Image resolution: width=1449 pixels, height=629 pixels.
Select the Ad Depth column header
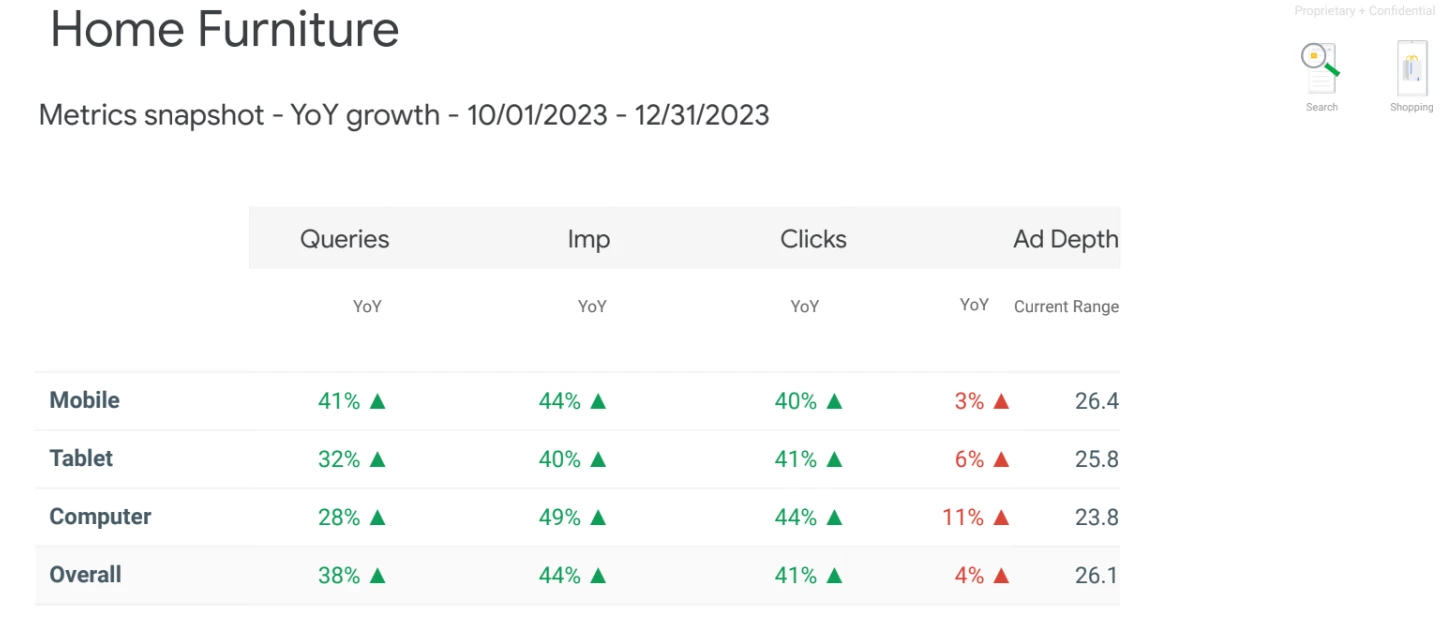tap(1065, 239)
